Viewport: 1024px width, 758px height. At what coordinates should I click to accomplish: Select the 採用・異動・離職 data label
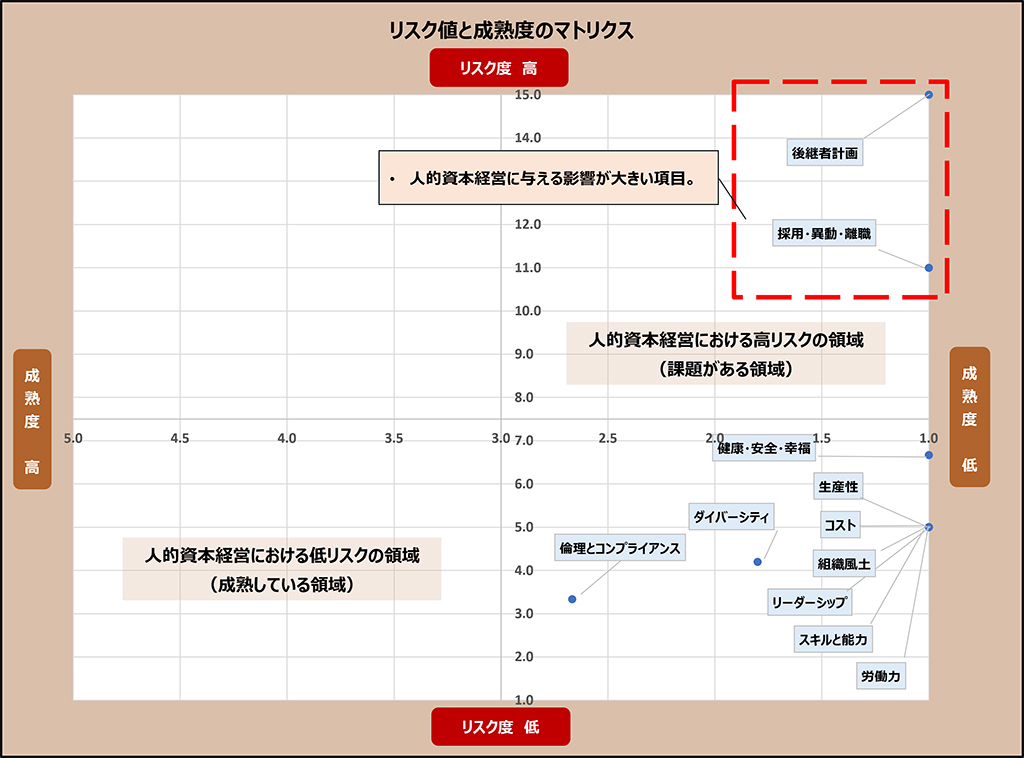(824, 234)
